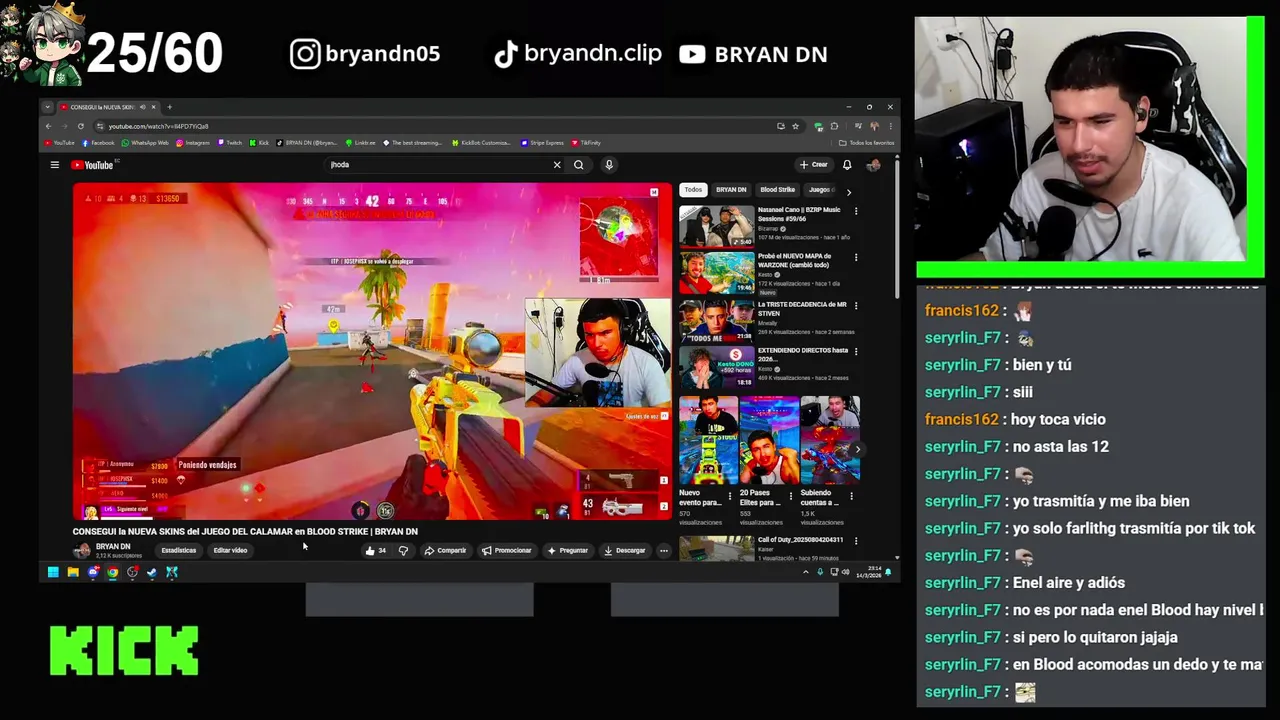Open options for Natanael Cano BZRP video
Image resolution: width=1280 pixels, height=720 pixels.
pyautogui.click(x=855, y=211)
